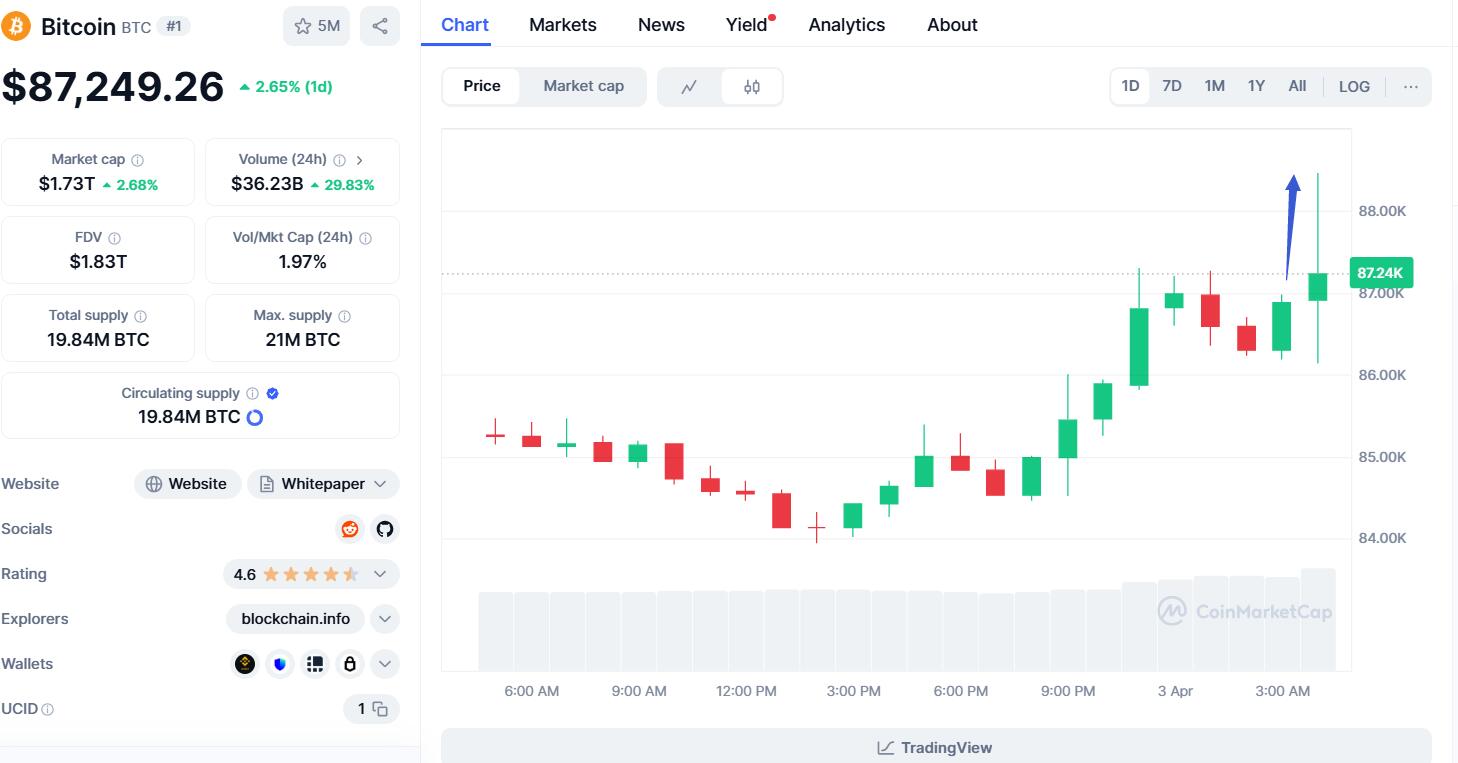Screen dimensions: 1458x763
Task: Copy the UCID value
Action: click(x=380, y=709)
